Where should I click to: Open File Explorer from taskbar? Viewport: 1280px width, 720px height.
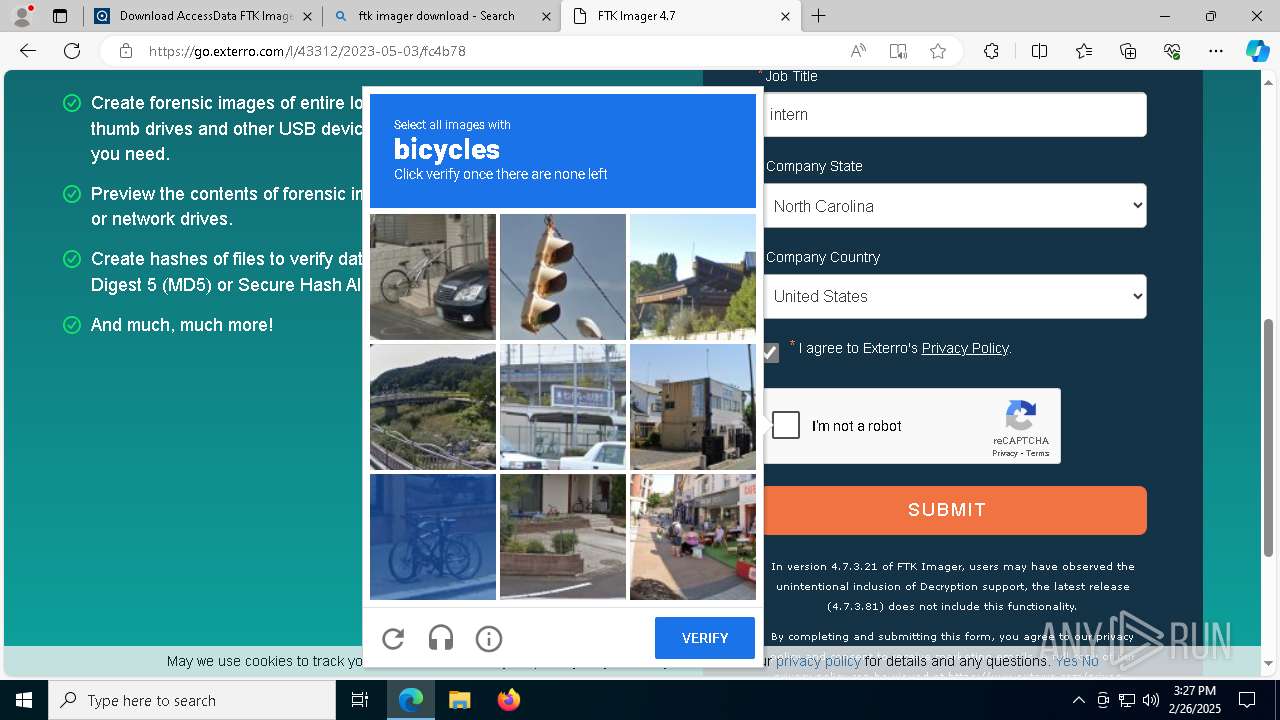click(459, 700)
